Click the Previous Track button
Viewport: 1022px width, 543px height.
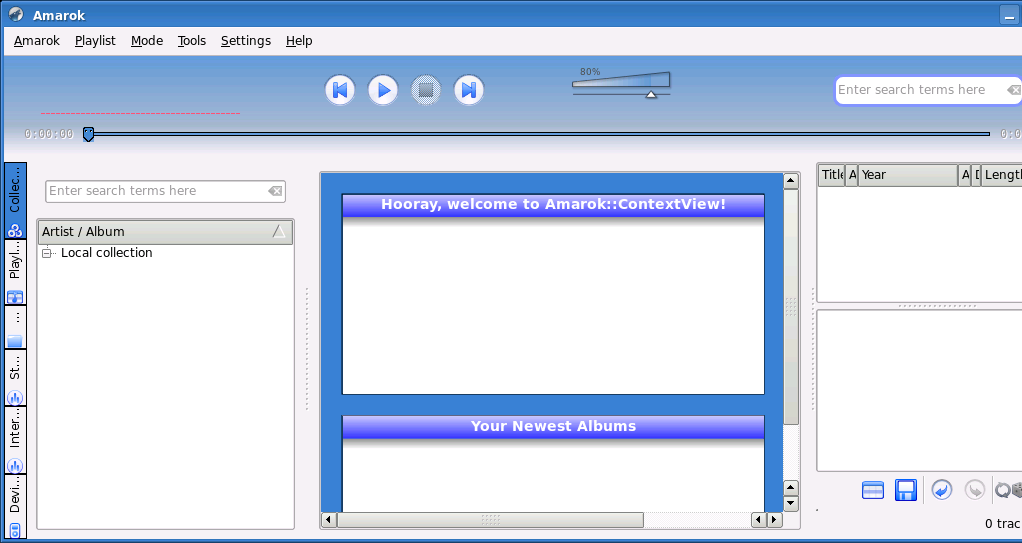pos(340,90)
